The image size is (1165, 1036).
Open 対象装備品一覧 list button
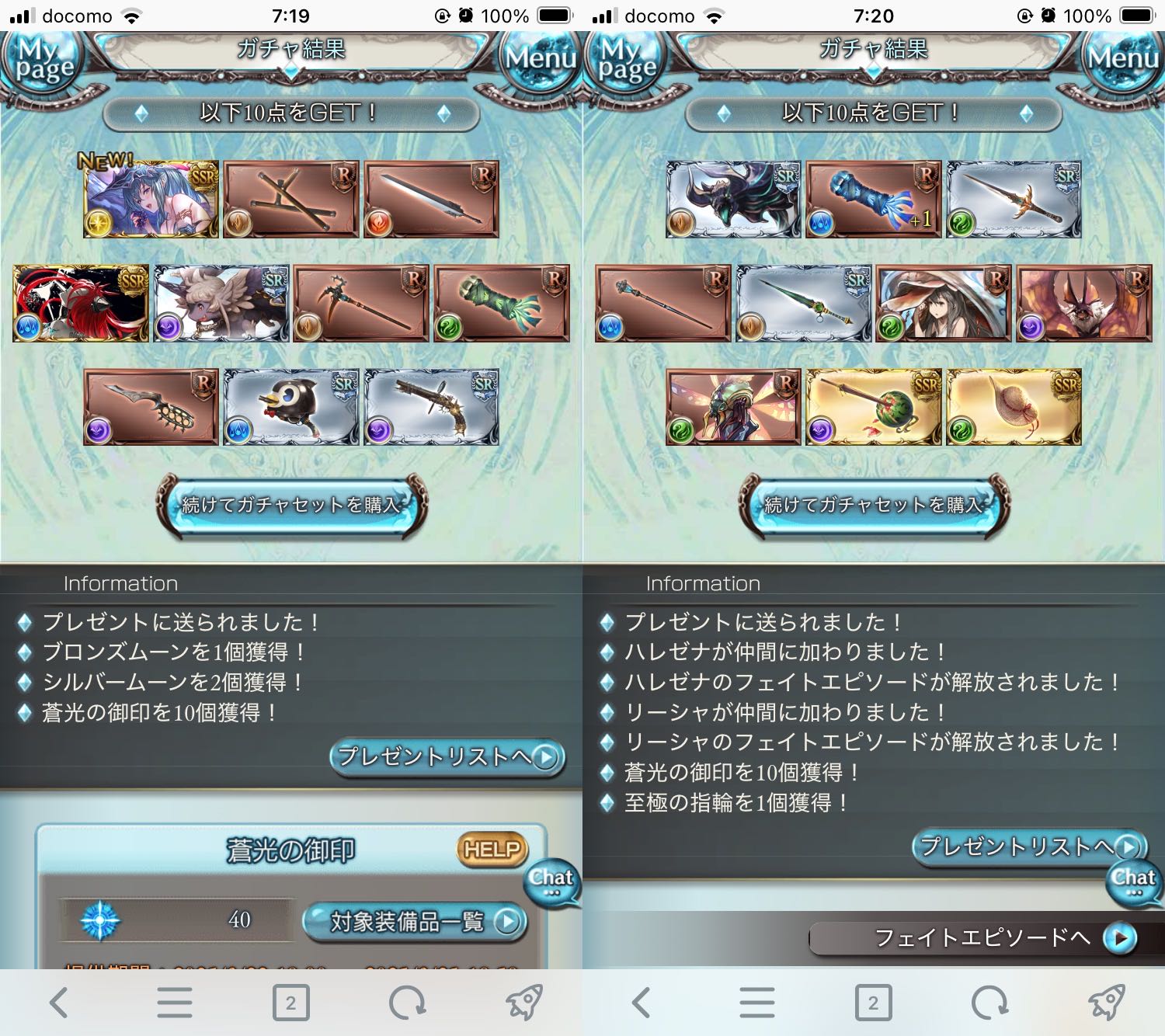pos(415,922)
